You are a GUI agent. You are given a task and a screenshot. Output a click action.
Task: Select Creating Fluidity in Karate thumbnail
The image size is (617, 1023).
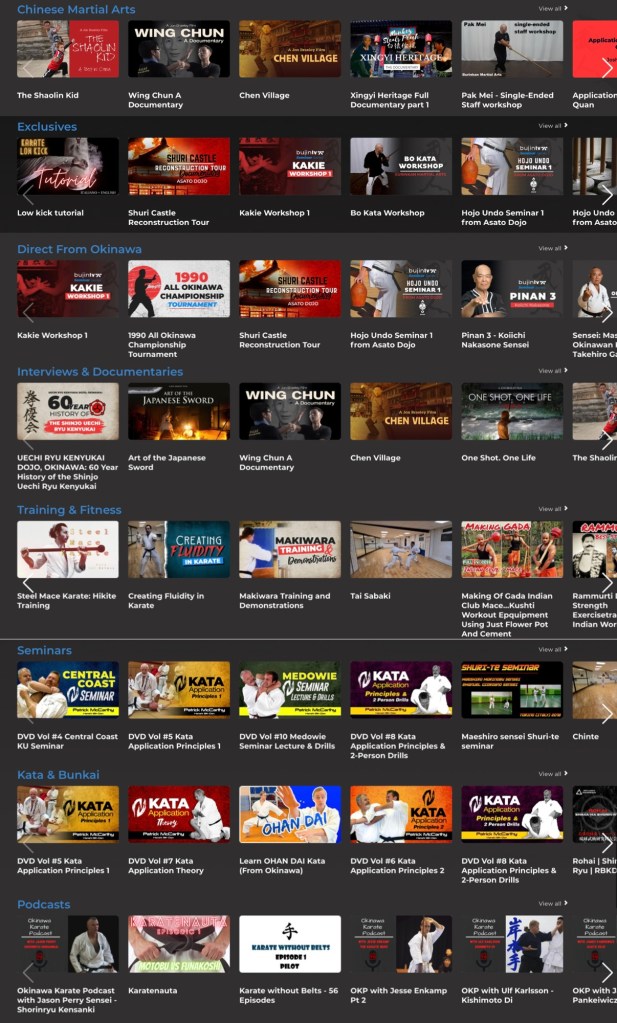point(179,549)
